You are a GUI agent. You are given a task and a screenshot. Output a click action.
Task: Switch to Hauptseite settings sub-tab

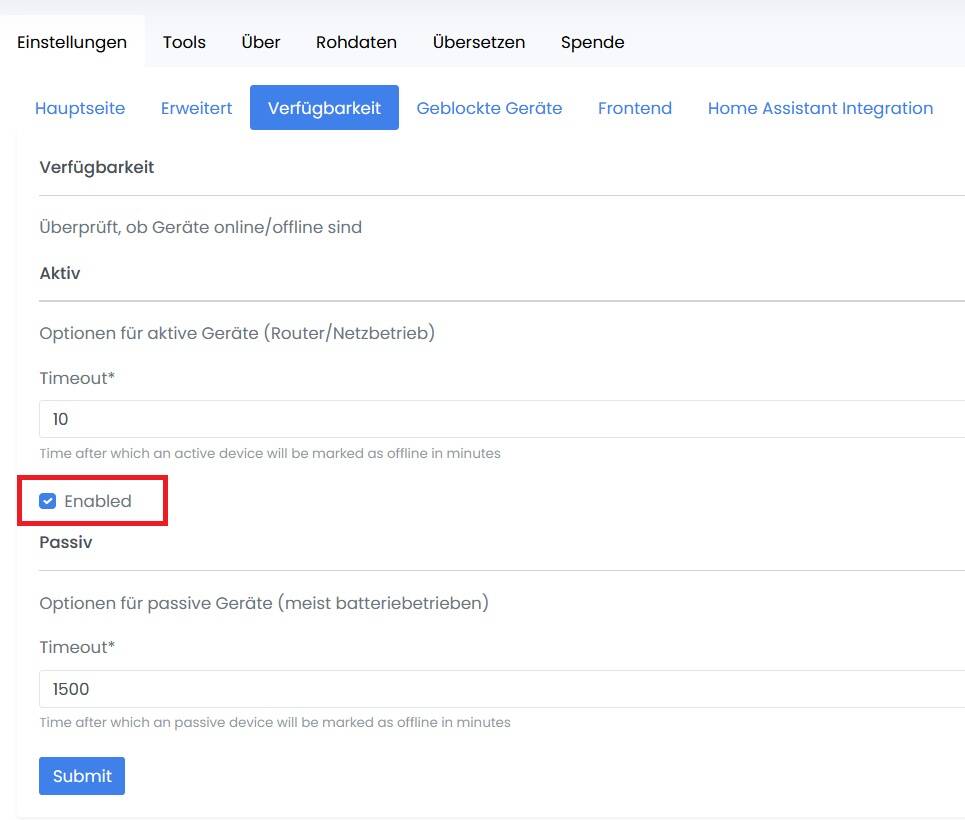point(80,108)
